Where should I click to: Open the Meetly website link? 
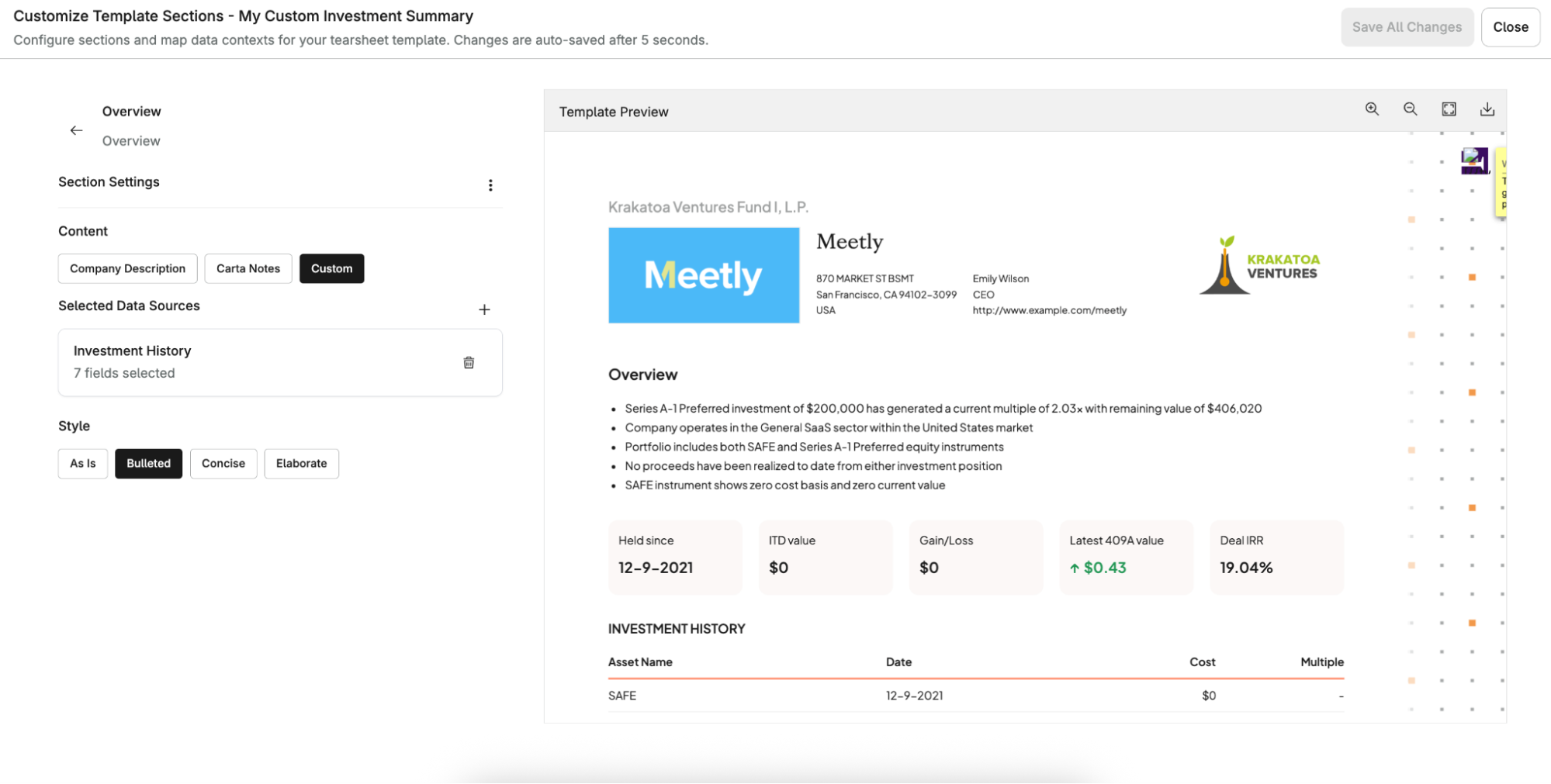coord(1049,310)
